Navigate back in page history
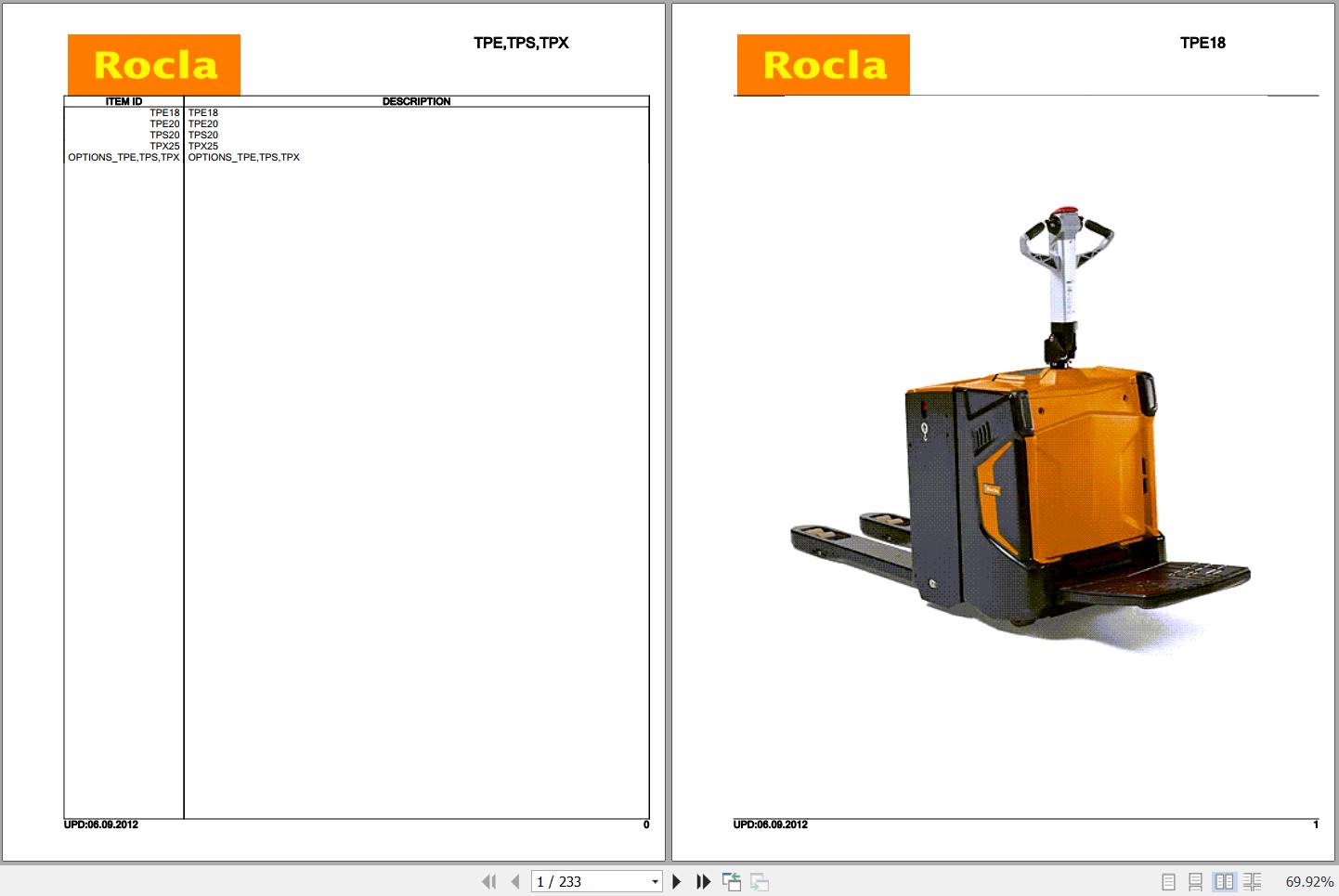 (x=733, y=881)
